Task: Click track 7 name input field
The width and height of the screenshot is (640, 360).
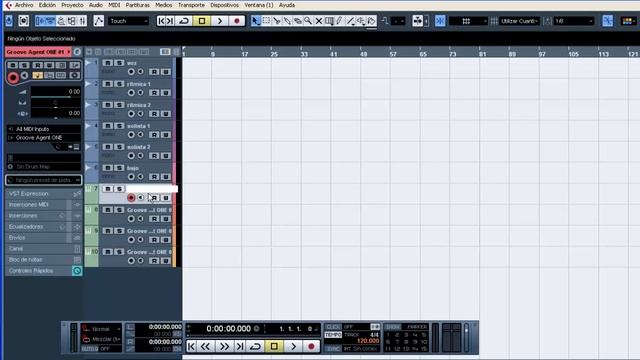Action: tap(152, 189)
